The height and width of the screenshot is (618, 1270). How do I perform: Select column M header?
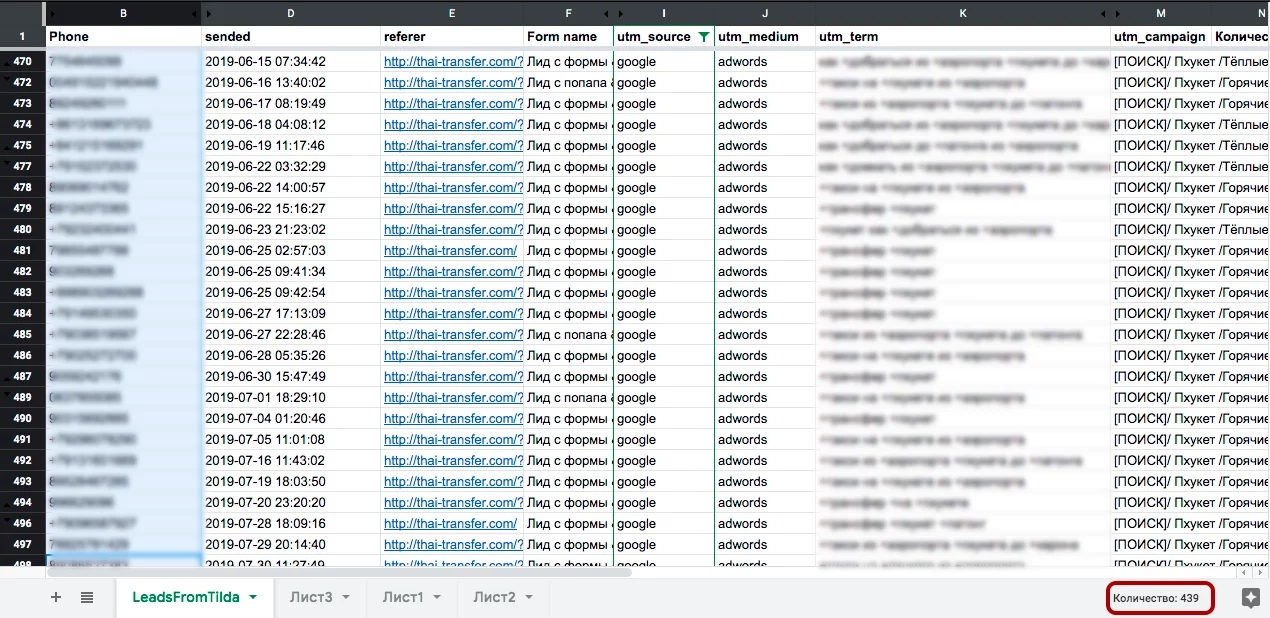pos(1160,13)
